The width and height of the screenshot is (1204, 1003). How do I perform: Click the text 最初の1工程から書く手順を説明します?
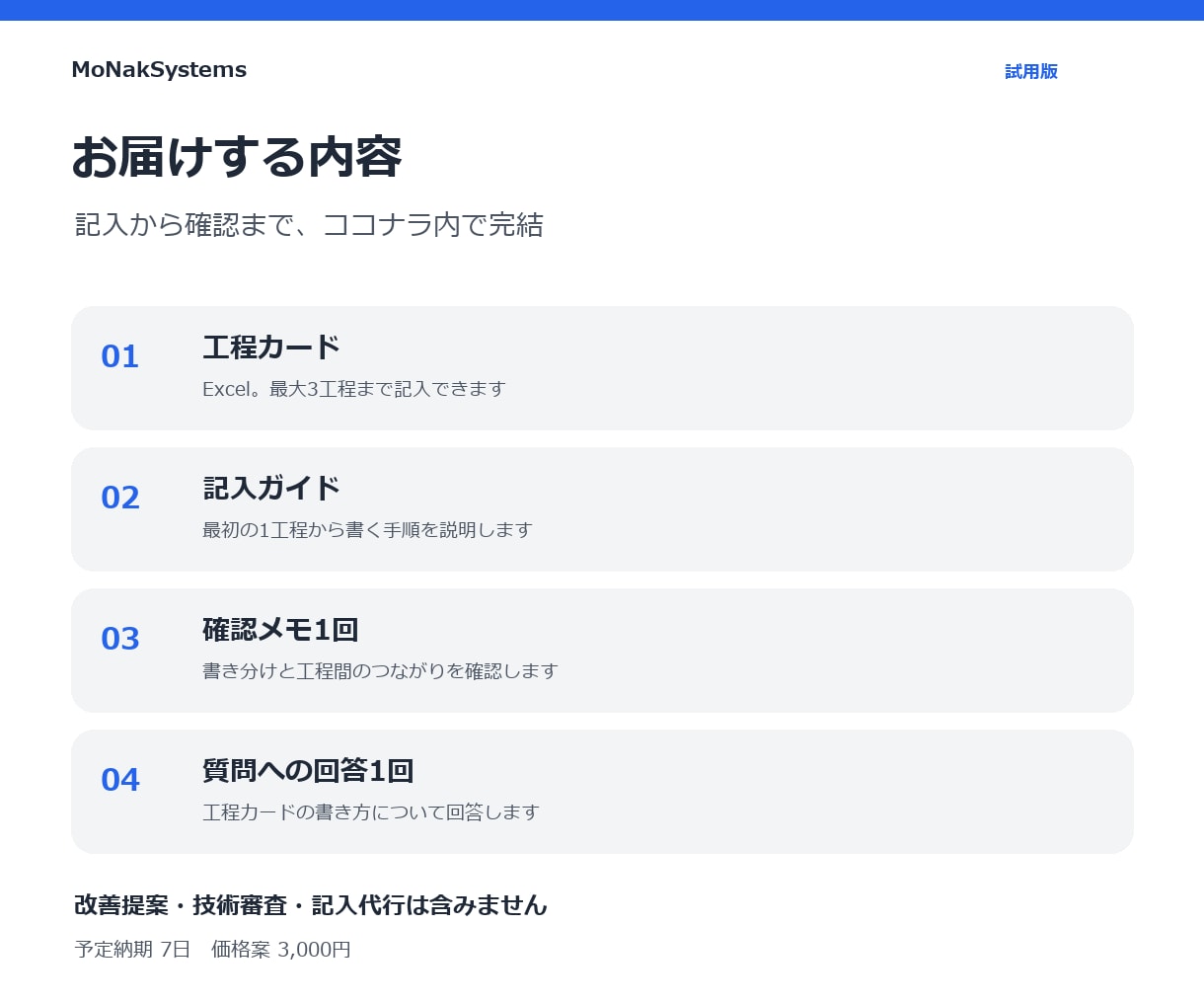367,530
